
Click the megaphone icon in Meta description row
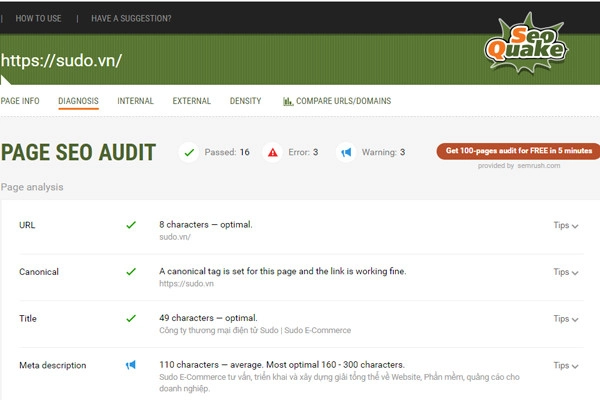tap(131, 366)
